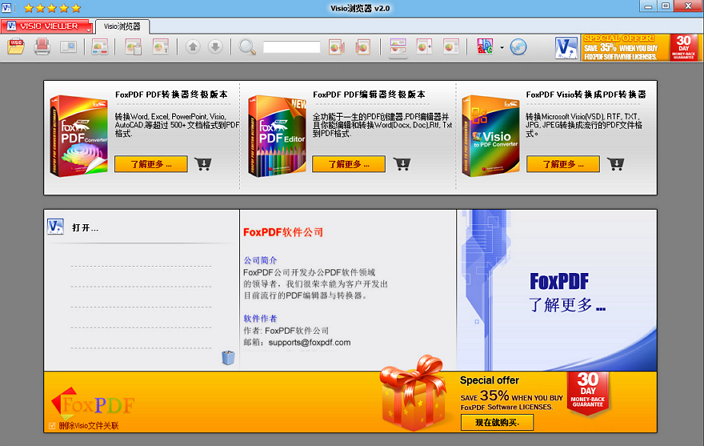
Task: Click the magnifying glass search icon
Action: (x=247, y=47)
